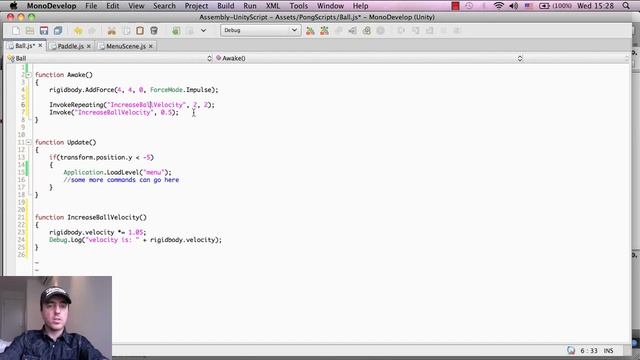Open the Run menu
The width and height of the screenshot is (640, 360).
coord(250,6)
